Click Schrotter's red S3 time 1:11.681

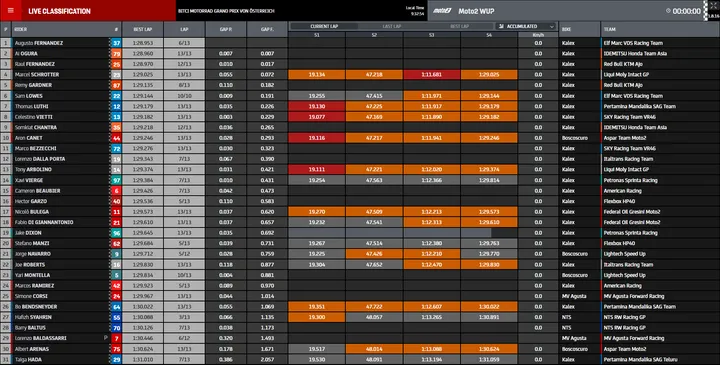point(432,75)
